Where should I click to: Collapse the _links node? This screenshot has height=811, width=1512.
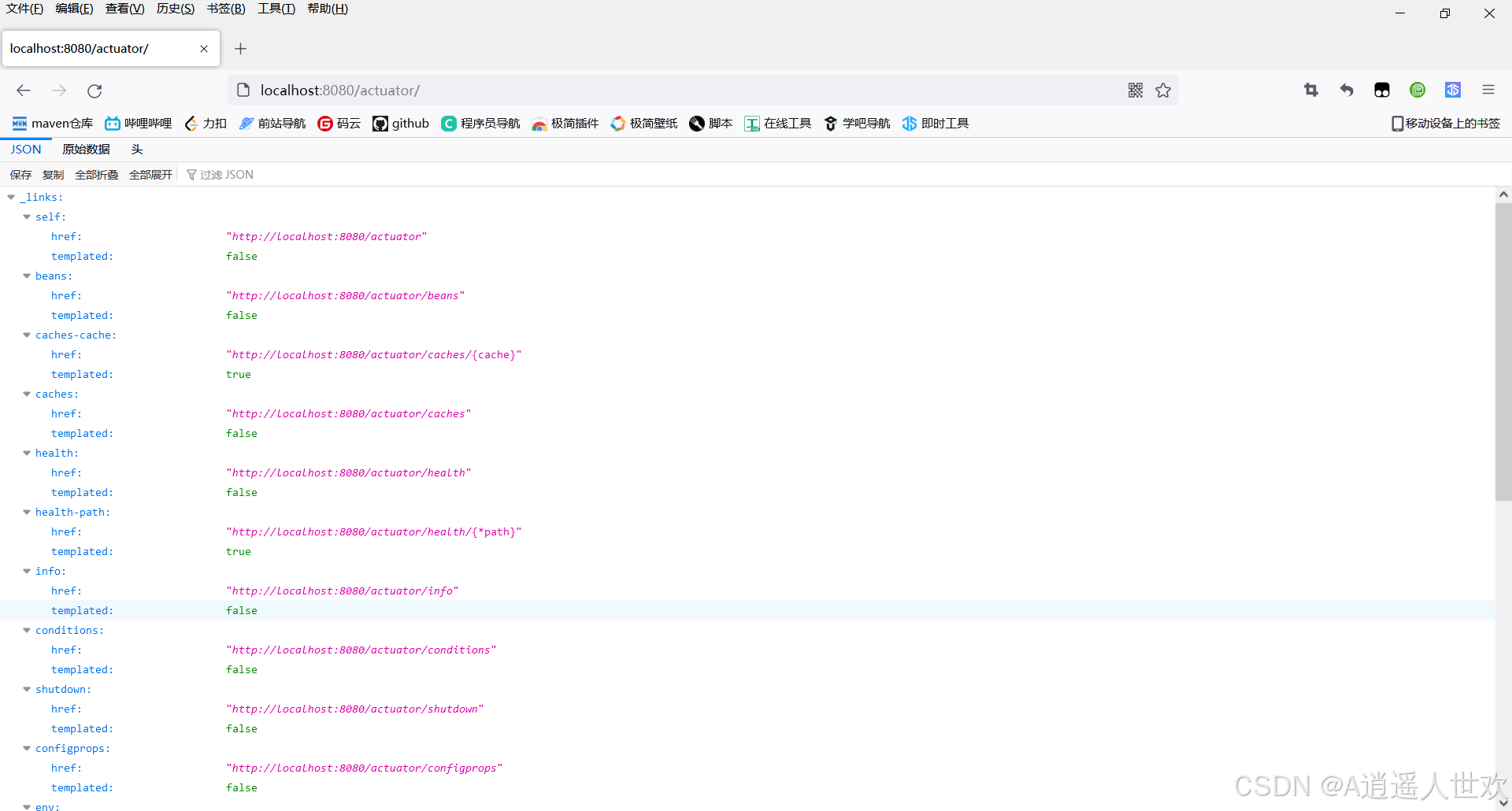[11, 197]
